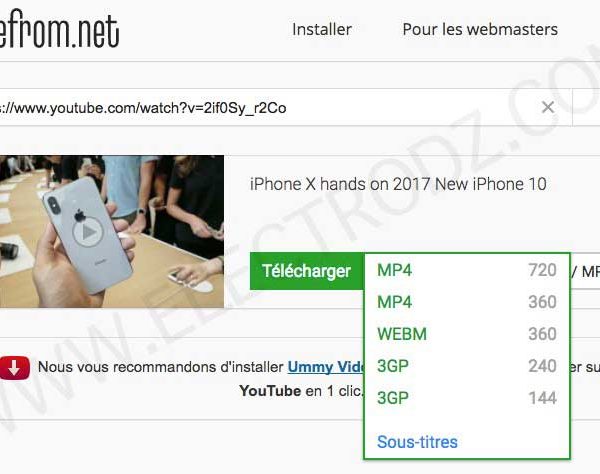Click inside the YouTube URL input field

click(x=268, y=108)
